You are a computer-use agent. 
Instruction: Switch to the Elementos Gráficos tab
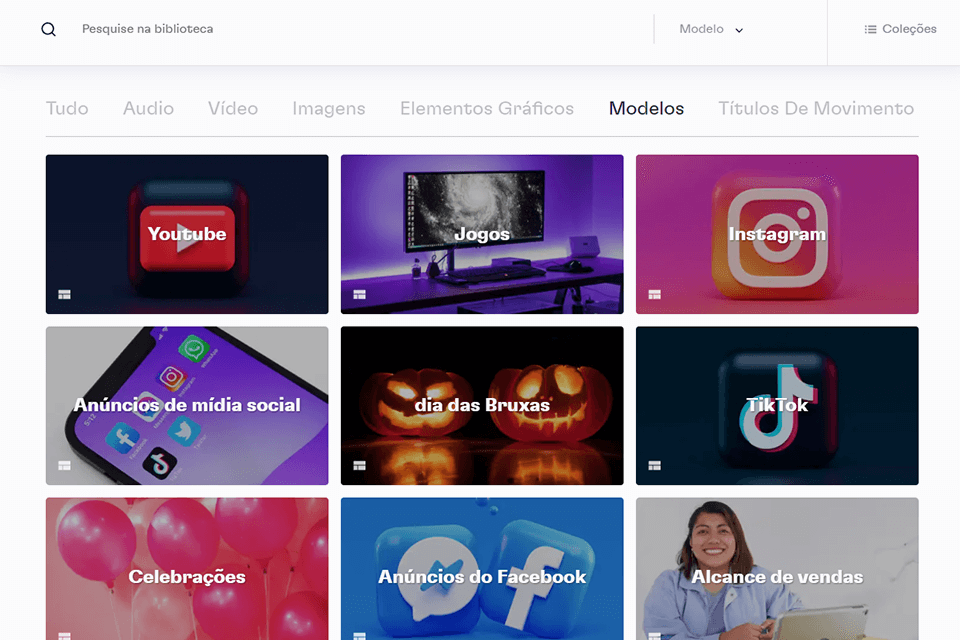coord(487,108)
